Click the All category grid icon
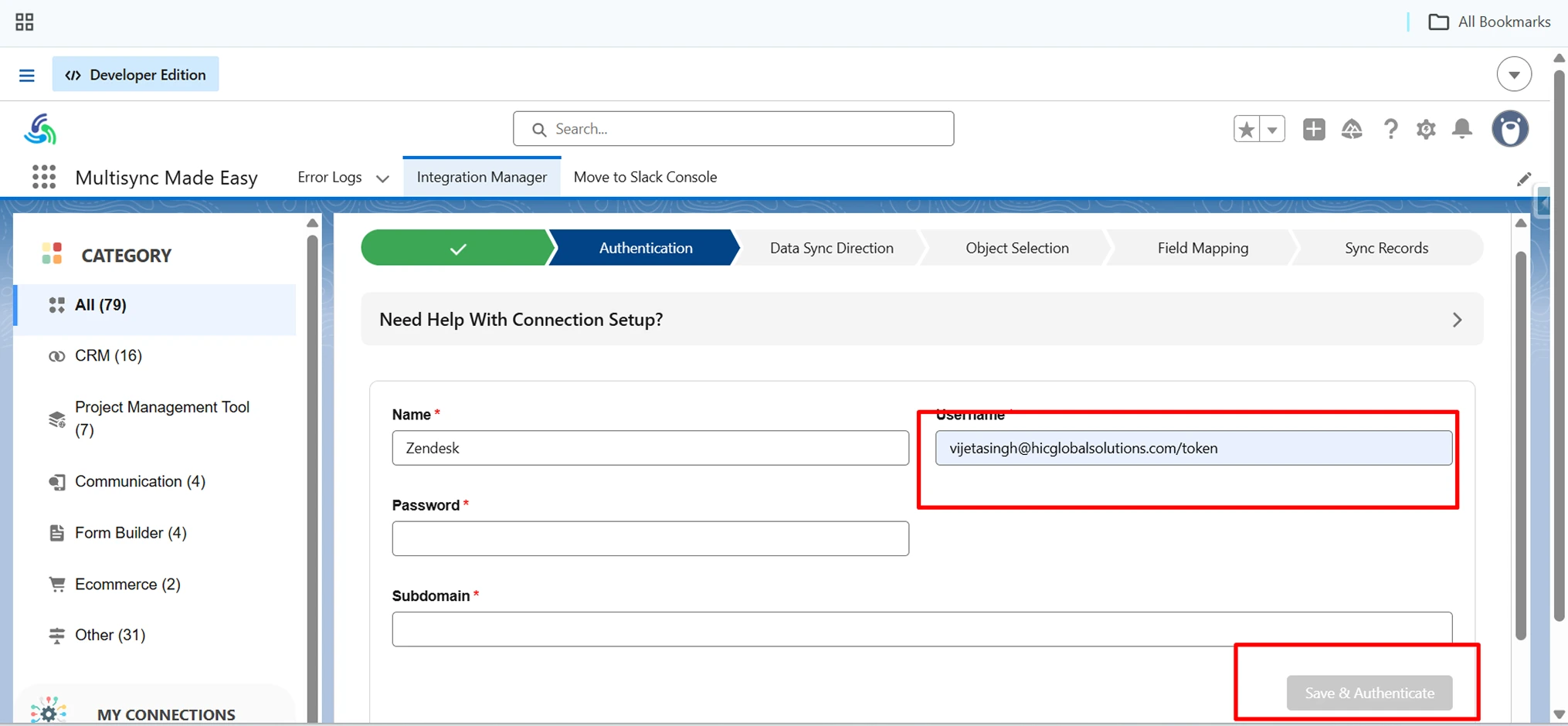 (56, 305)
